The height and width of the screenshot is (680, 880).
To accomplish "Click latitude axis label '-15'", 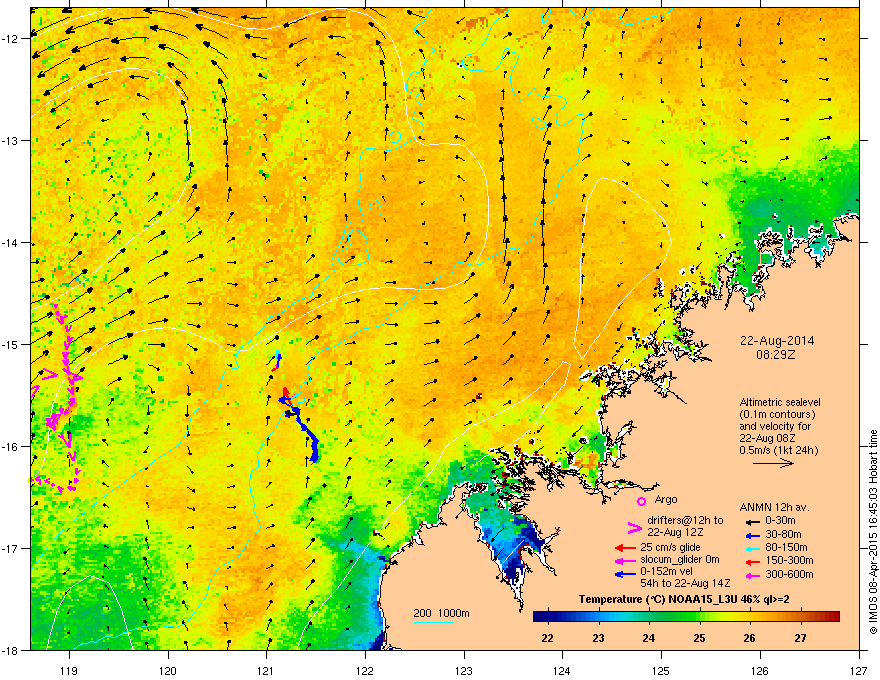I will pos(12,344).
